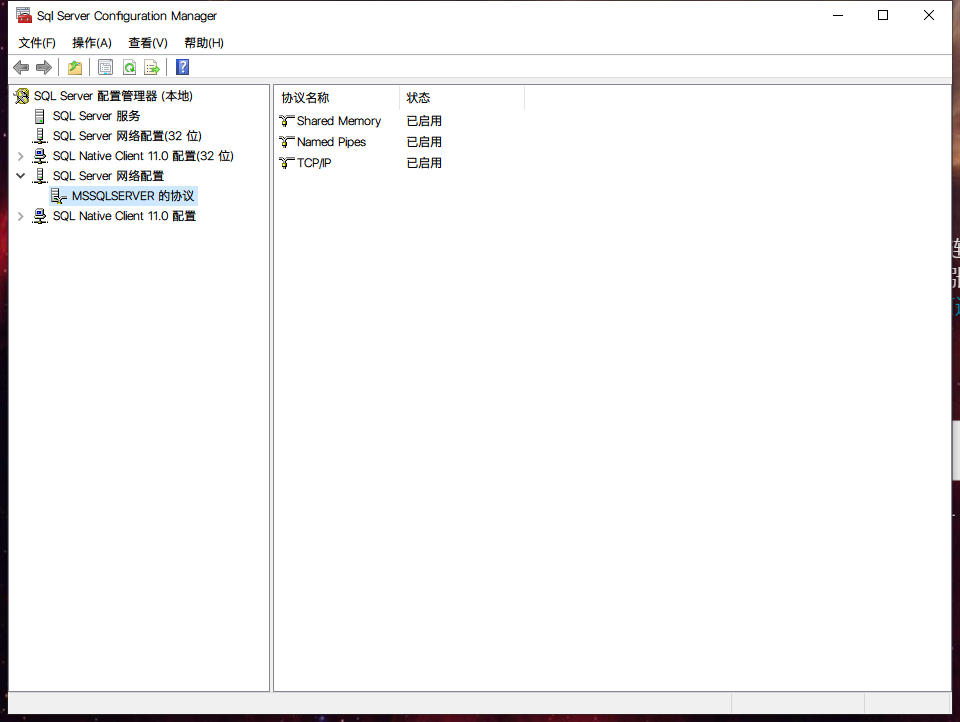This screenshot has width=960, height=722.
Task: Click the Properties toolbar icon
Action: 105,67
